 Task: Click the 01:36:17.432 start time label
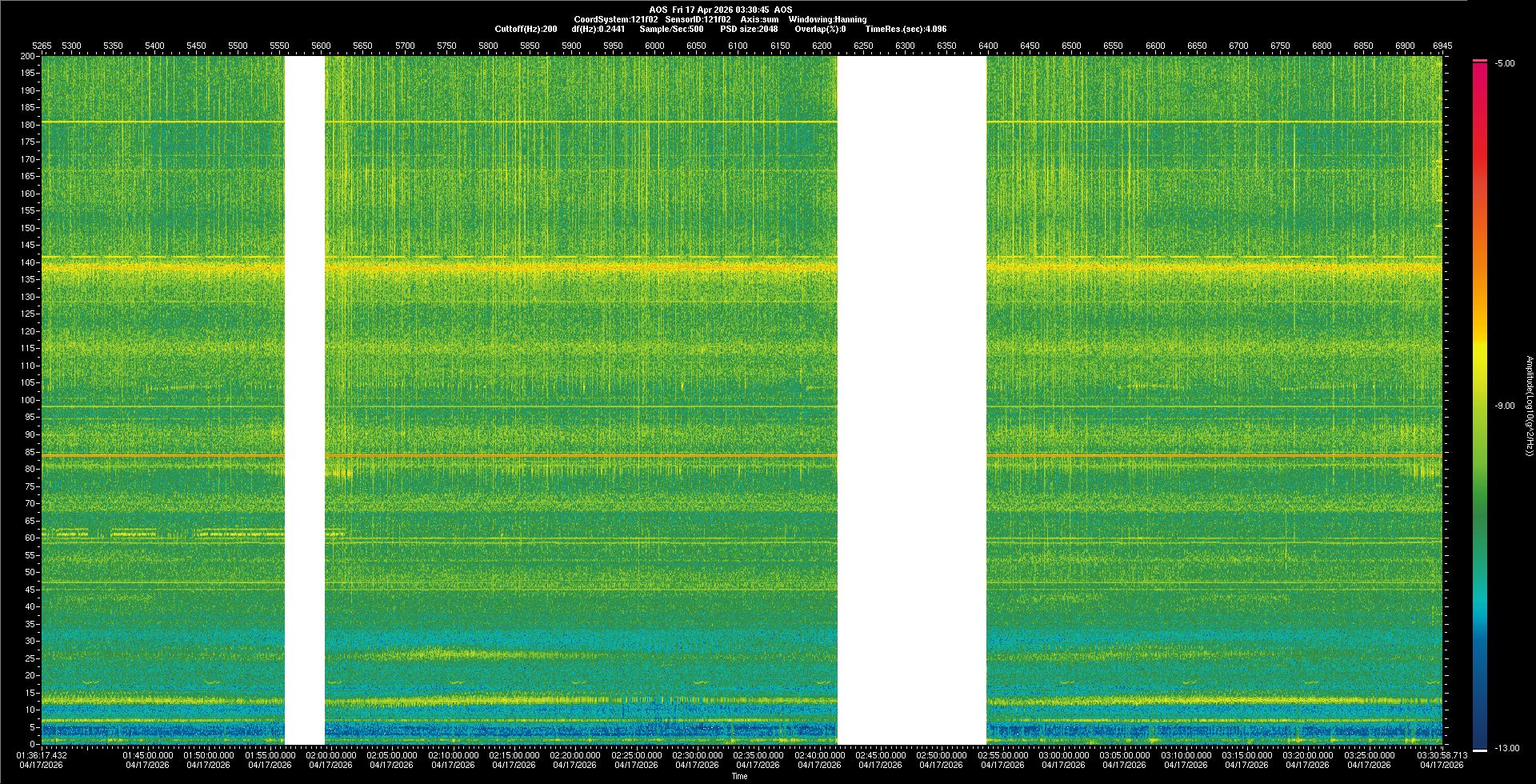click(42, 755)
